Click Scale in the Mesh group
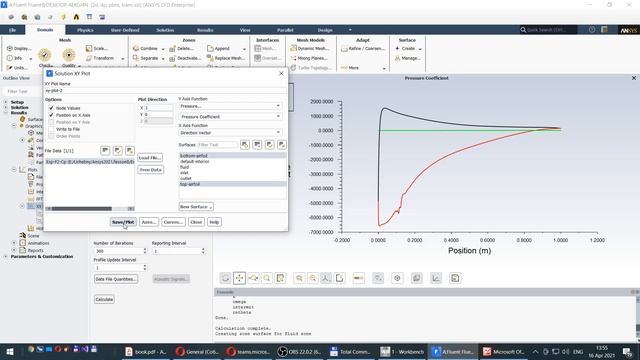 pos(97,48)
